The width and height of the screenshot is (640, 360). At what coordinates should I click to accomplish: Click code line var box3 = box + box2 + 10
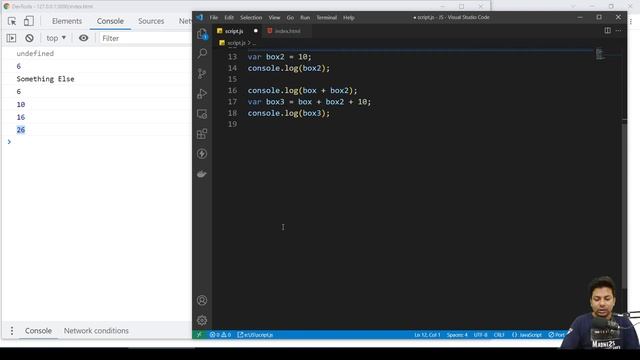coord(309,102)
